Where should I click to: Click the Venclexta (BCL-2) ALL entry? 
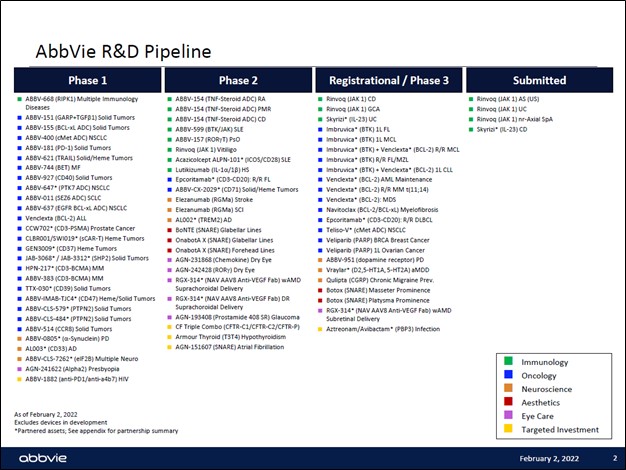coord(64,217)
